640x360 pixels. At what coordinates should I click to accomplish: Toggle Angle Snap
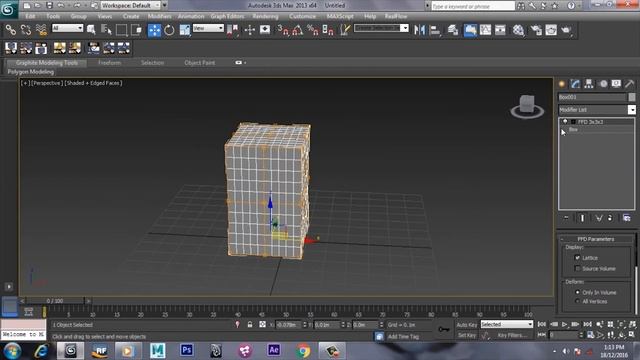point(298,30)
